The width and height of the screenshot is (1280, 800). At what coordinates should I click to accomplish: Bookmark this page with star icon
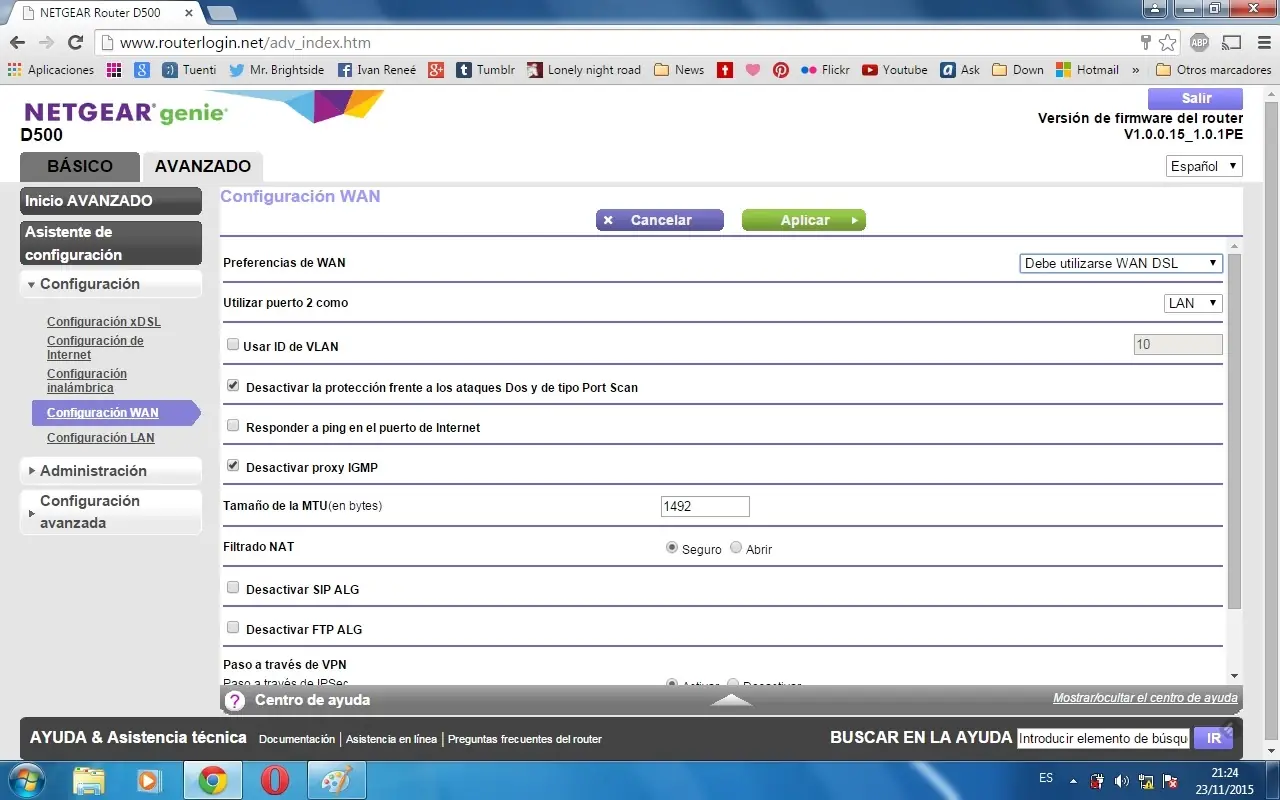1167,43
